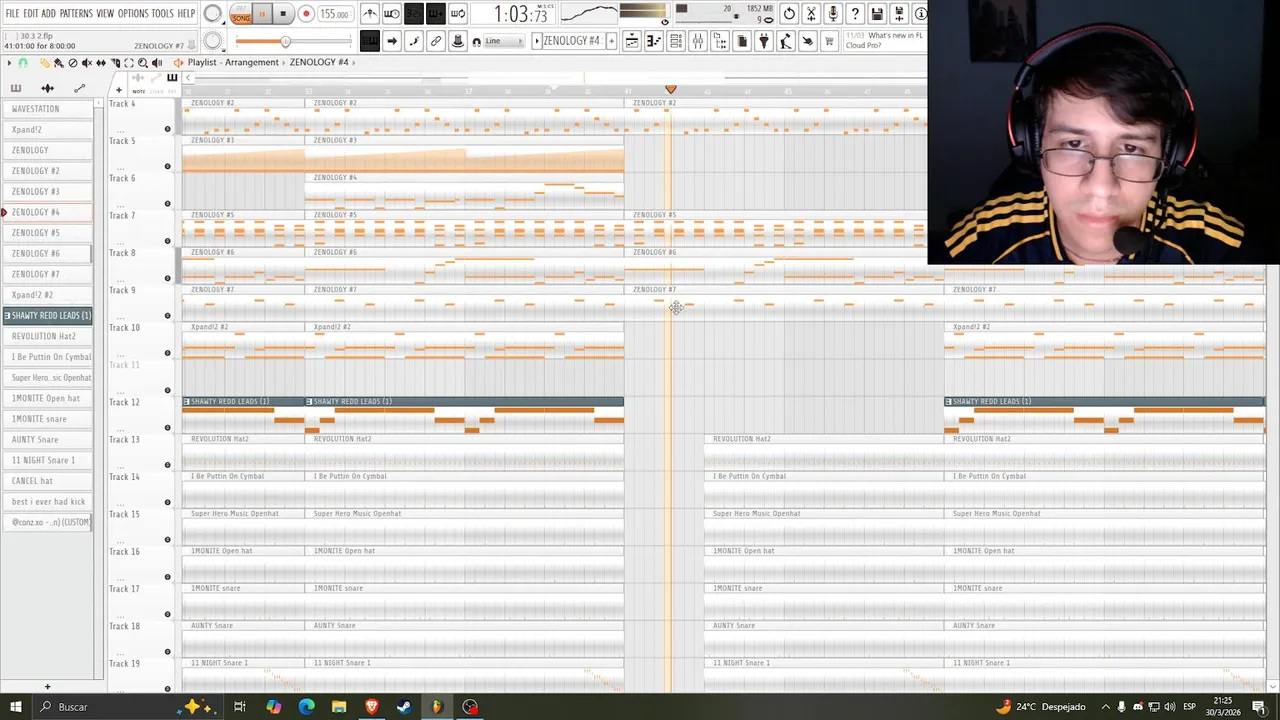Show hidden system tray icons
The height and width of the screenshot is (720, 1280).
coord(1105,707)
